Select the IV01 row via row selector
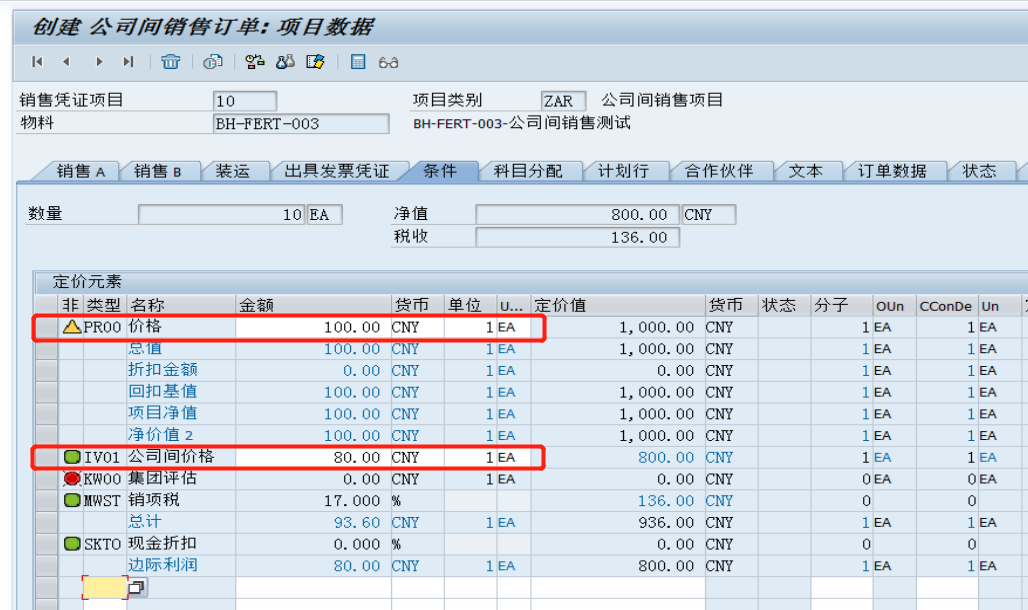Image resolution: width=1028 pixels, height=610 pixels. tap(46, 457)
